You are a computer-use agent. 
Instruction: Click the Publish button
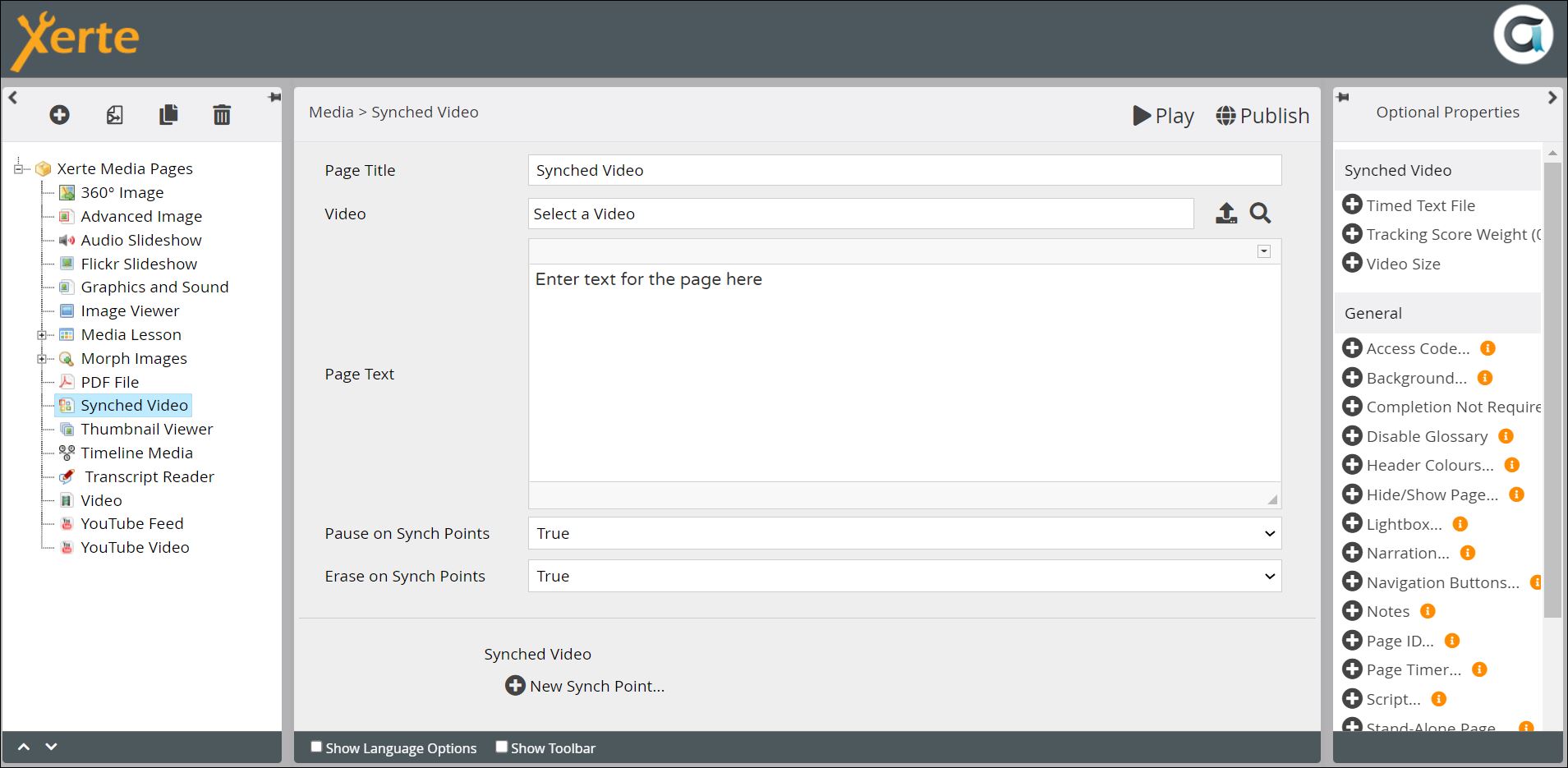pyautogui.click(x=1262, y=116)
